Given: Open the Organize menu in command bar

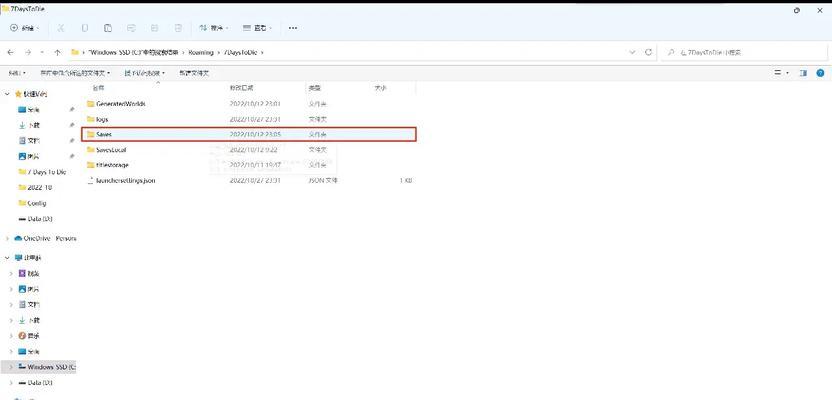Looking at the screenshot, I should 17,73.
